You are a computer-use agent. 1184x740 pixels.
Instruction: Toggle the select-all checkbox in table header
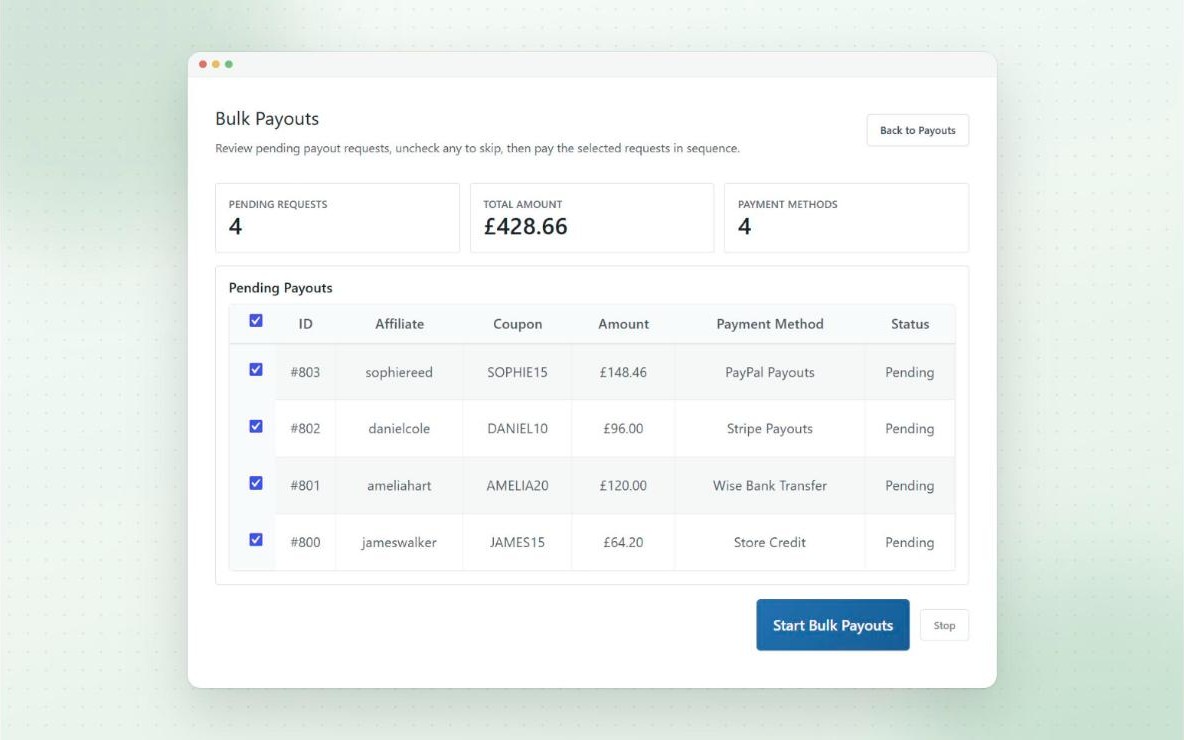(x=256, y=321)
